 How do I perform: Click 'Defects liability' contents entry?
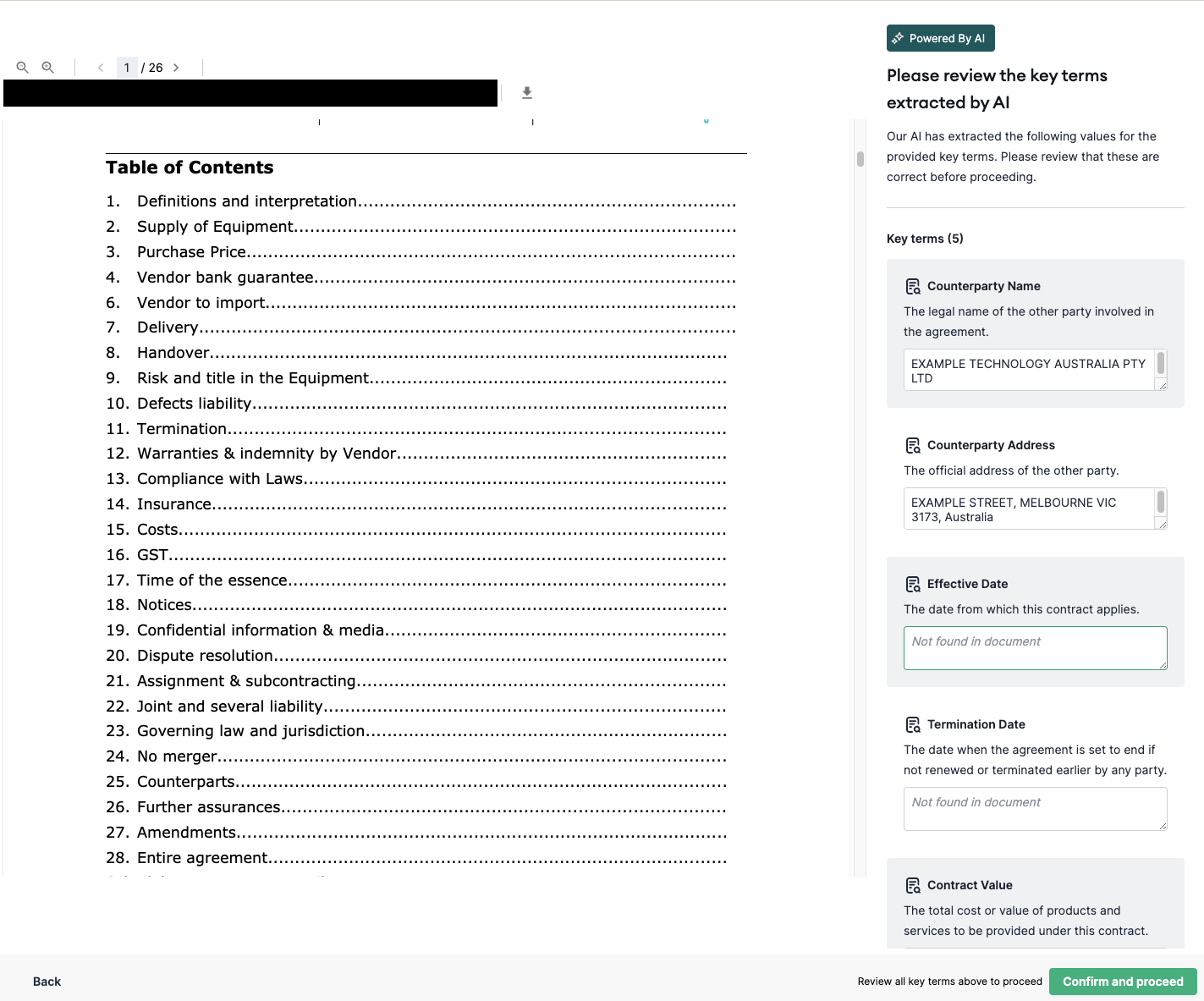[x=416, y=404]
